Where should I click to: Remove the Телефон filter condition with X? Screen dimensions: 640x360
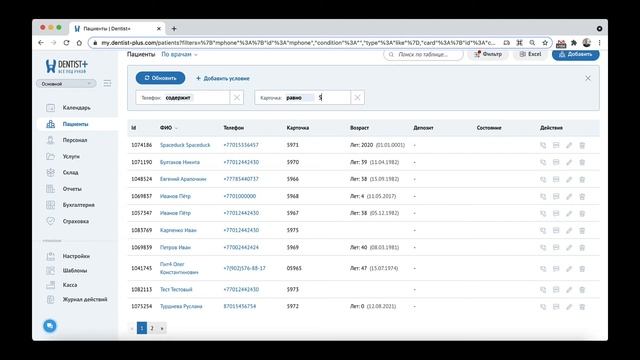tap(236, 98)
